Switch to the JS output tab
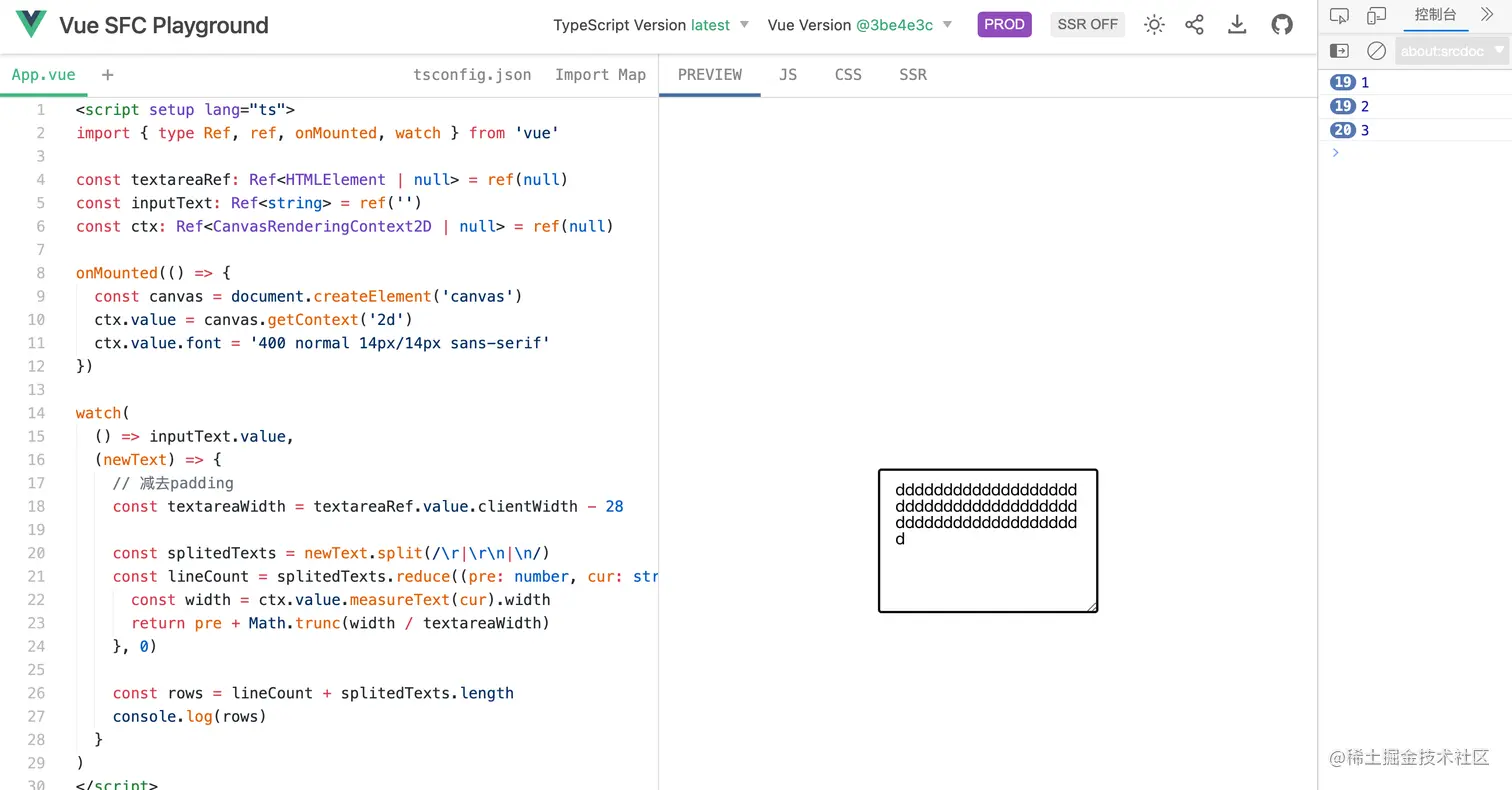Viewport: 1512px width, 790px height. click(x=788, y=75)
